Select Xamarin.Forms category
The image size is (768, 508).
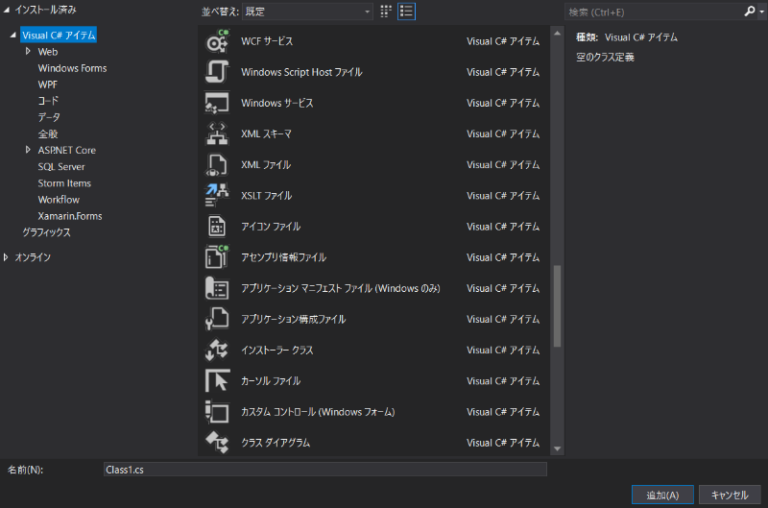click(x=70, y=216)
